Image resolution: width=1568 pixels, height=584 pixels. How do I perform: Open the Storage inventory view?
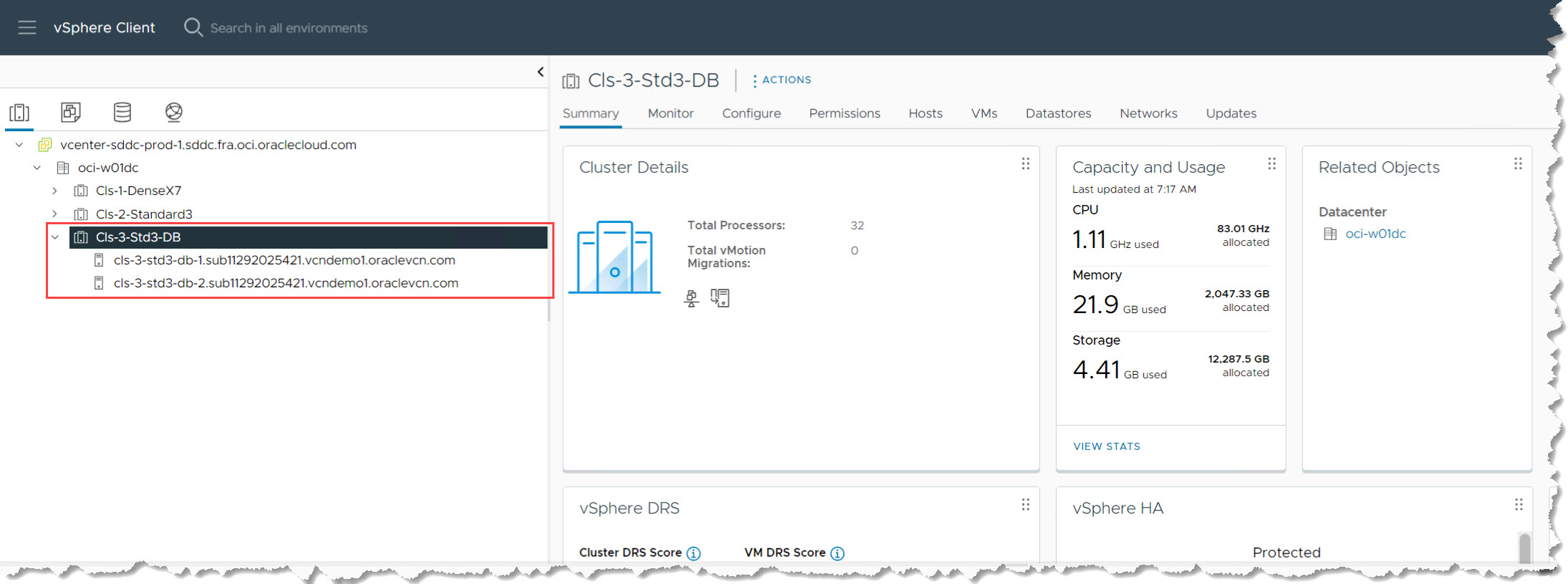point(122,112)
